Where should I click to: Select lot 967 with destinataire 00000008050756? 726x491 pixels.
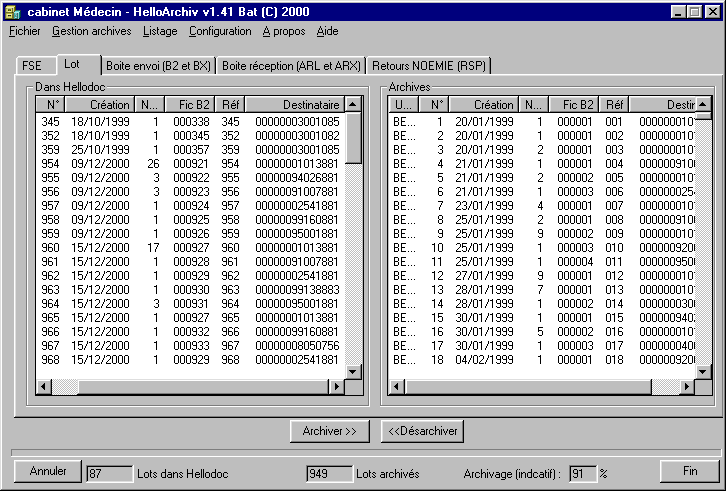190,346
